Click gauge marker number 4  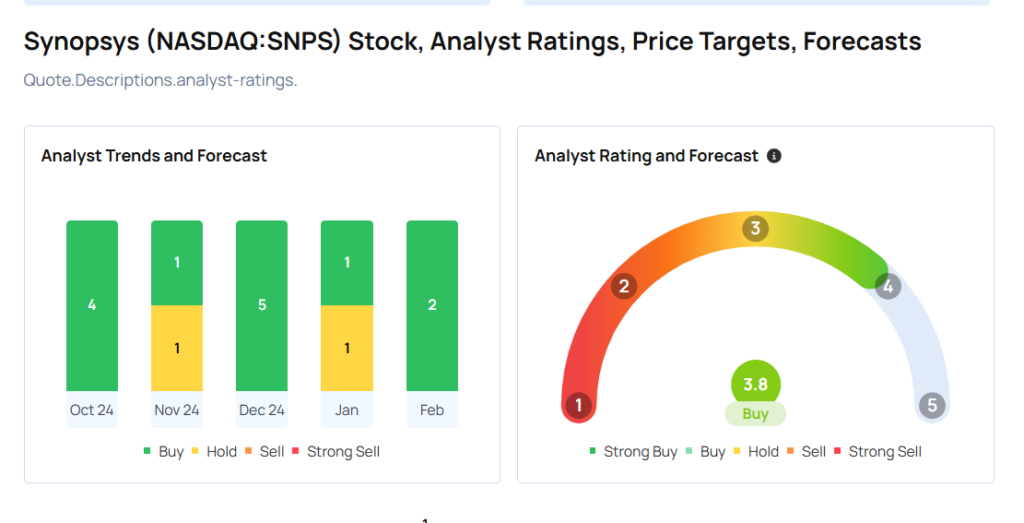[x=888, y=287]
